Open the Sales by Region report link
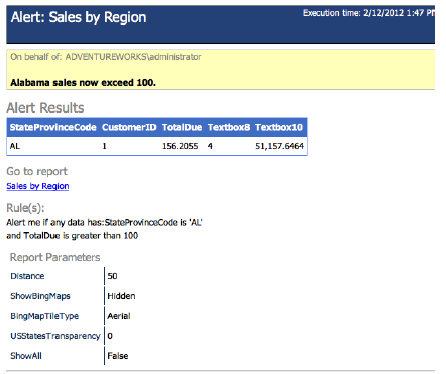Viewport: 446px width, 374px height. 38,186
